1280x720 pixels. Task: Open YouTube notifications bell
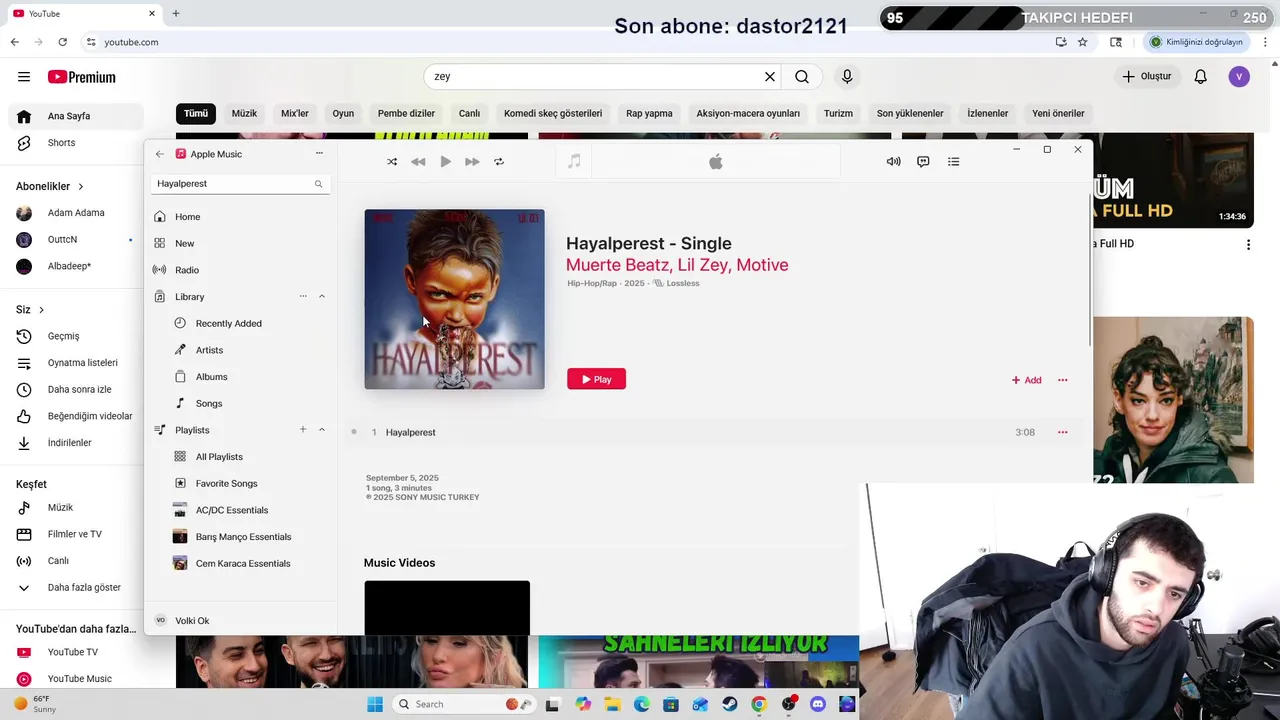point(1201,77)
